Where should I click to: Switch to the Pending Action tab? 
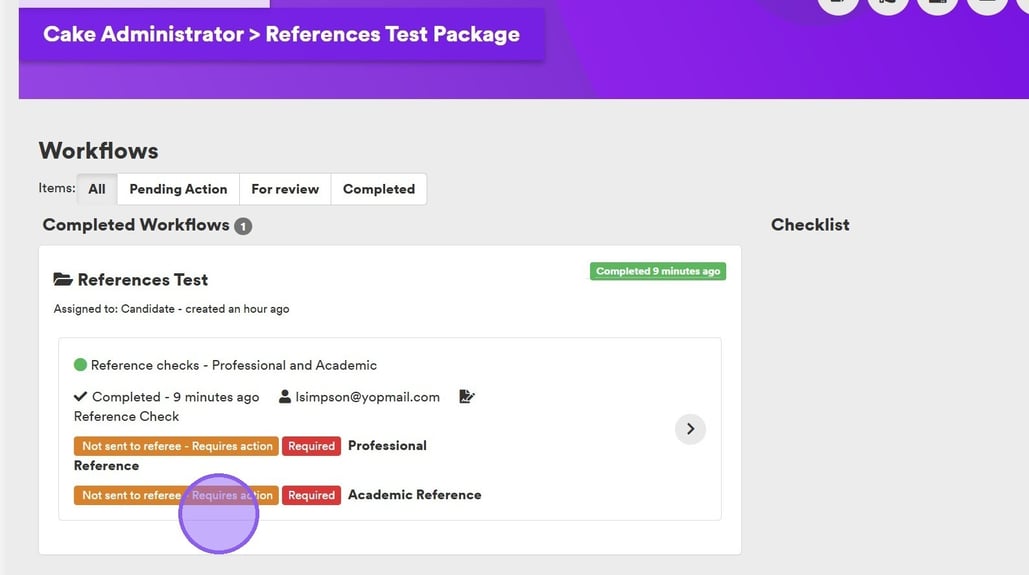point(178,189)
